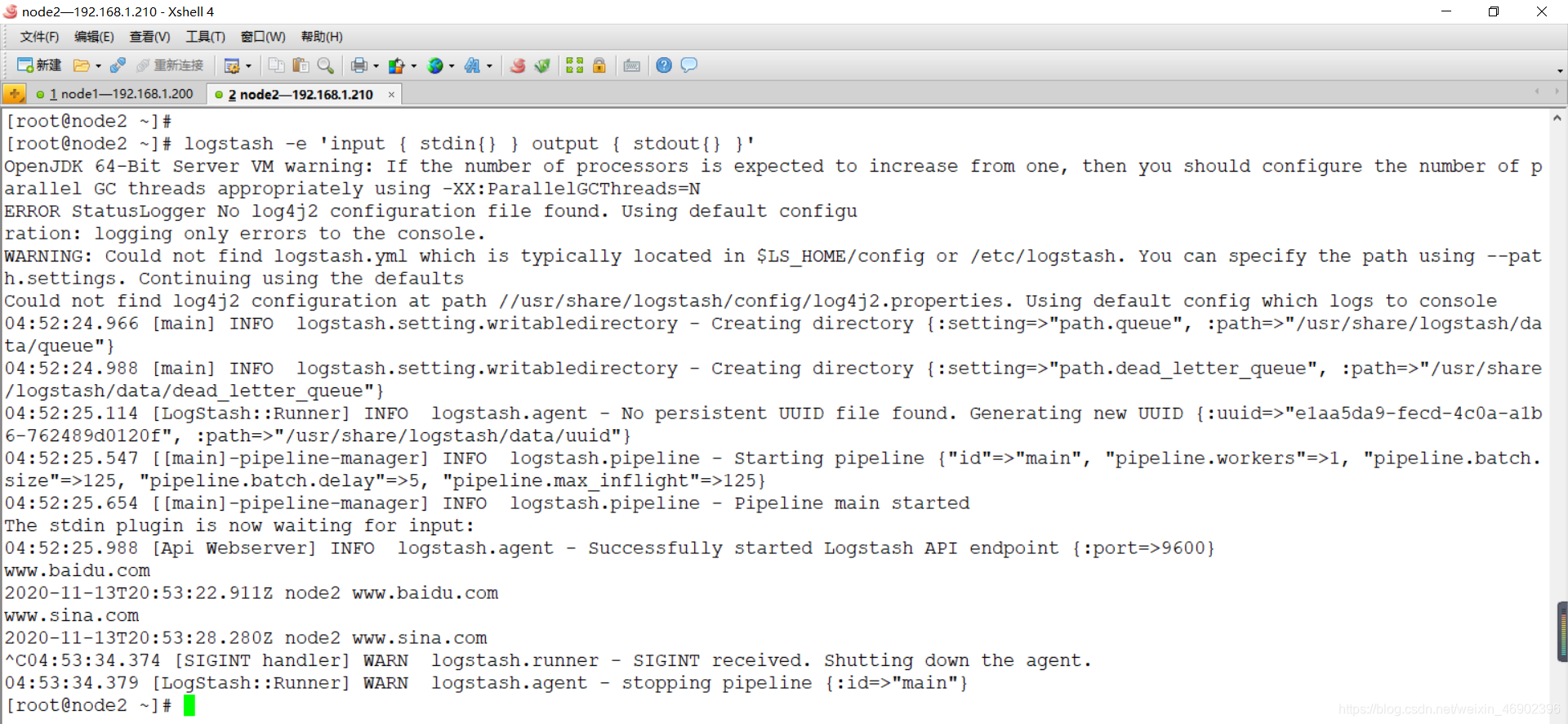Image resolution: width=1568 pixels, height=724 pixels.
Task: Click the toolbar overflow arrow at right
Action: 1560,71
